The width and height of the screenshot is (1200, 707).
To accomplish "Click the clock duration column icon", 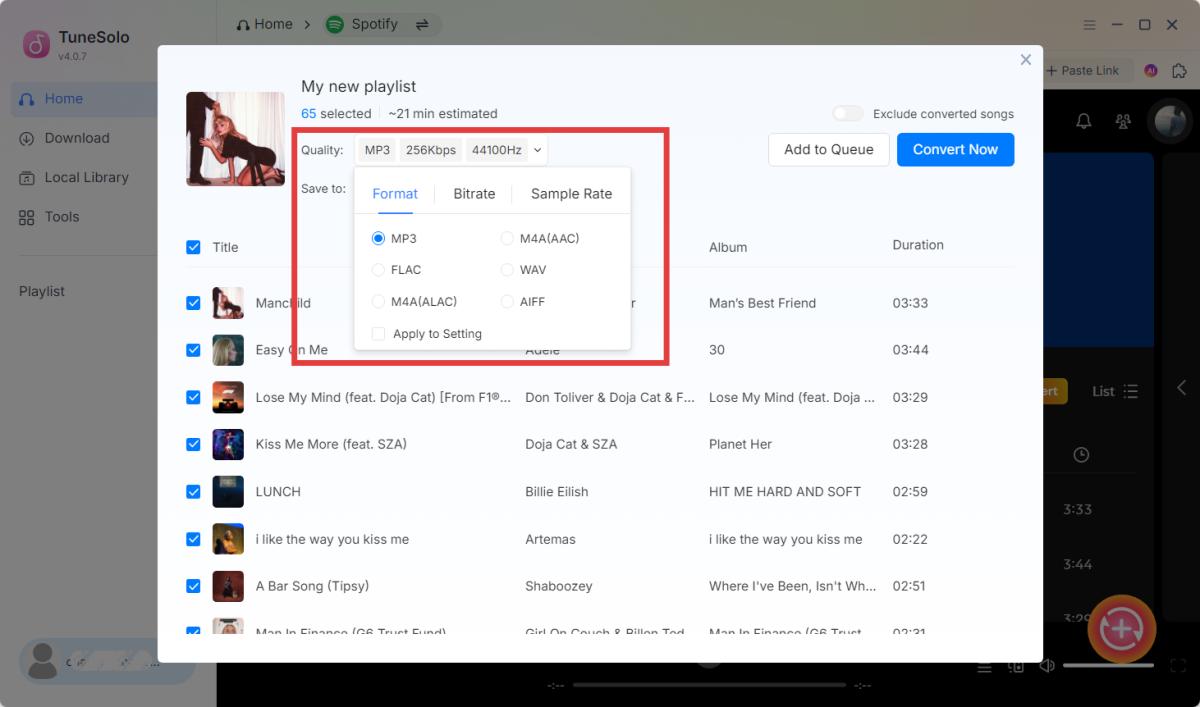I will (x=1081, y=455).
